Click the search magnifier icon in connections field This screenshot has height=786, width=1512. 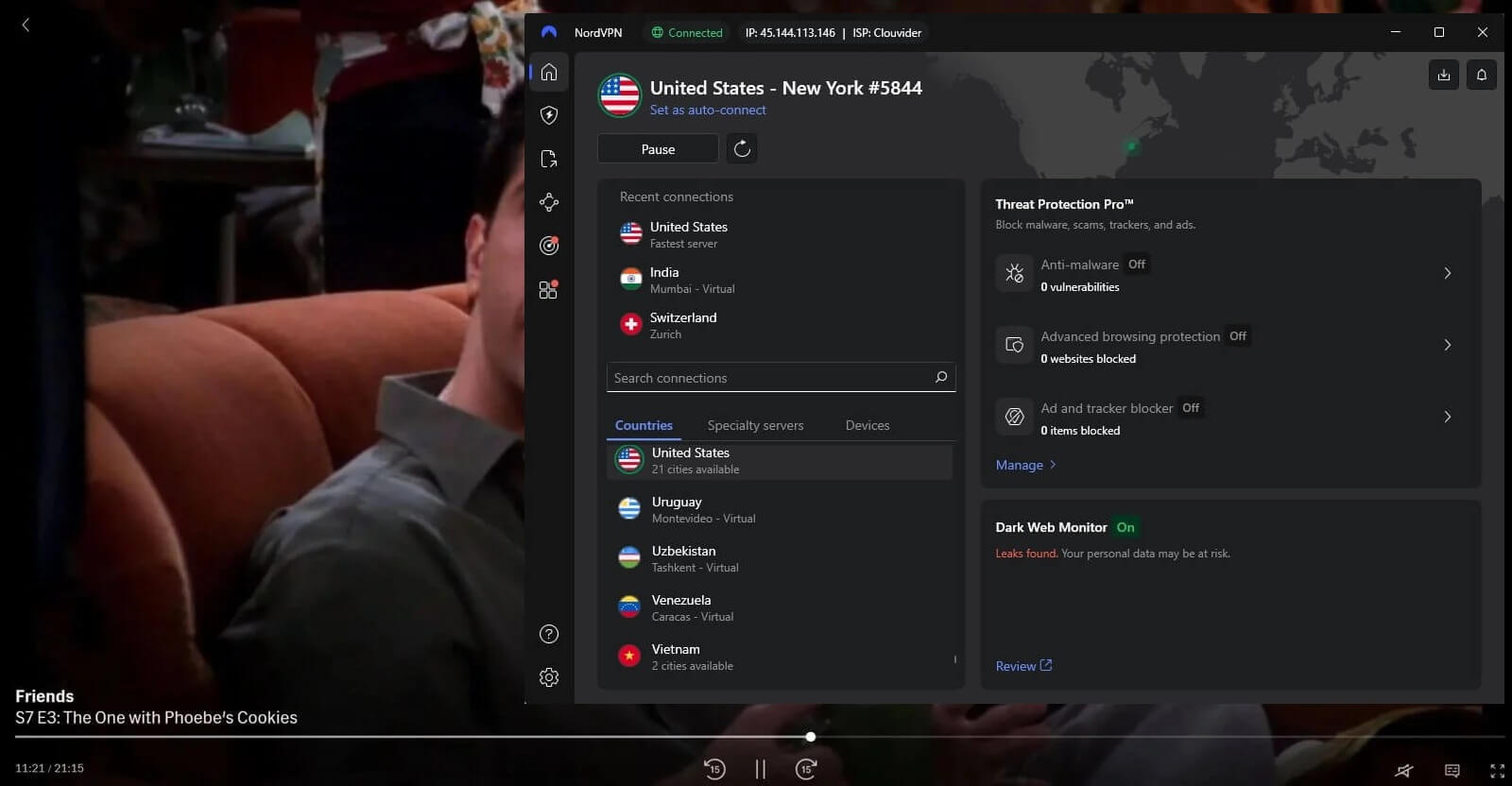(x=941, y=377)
